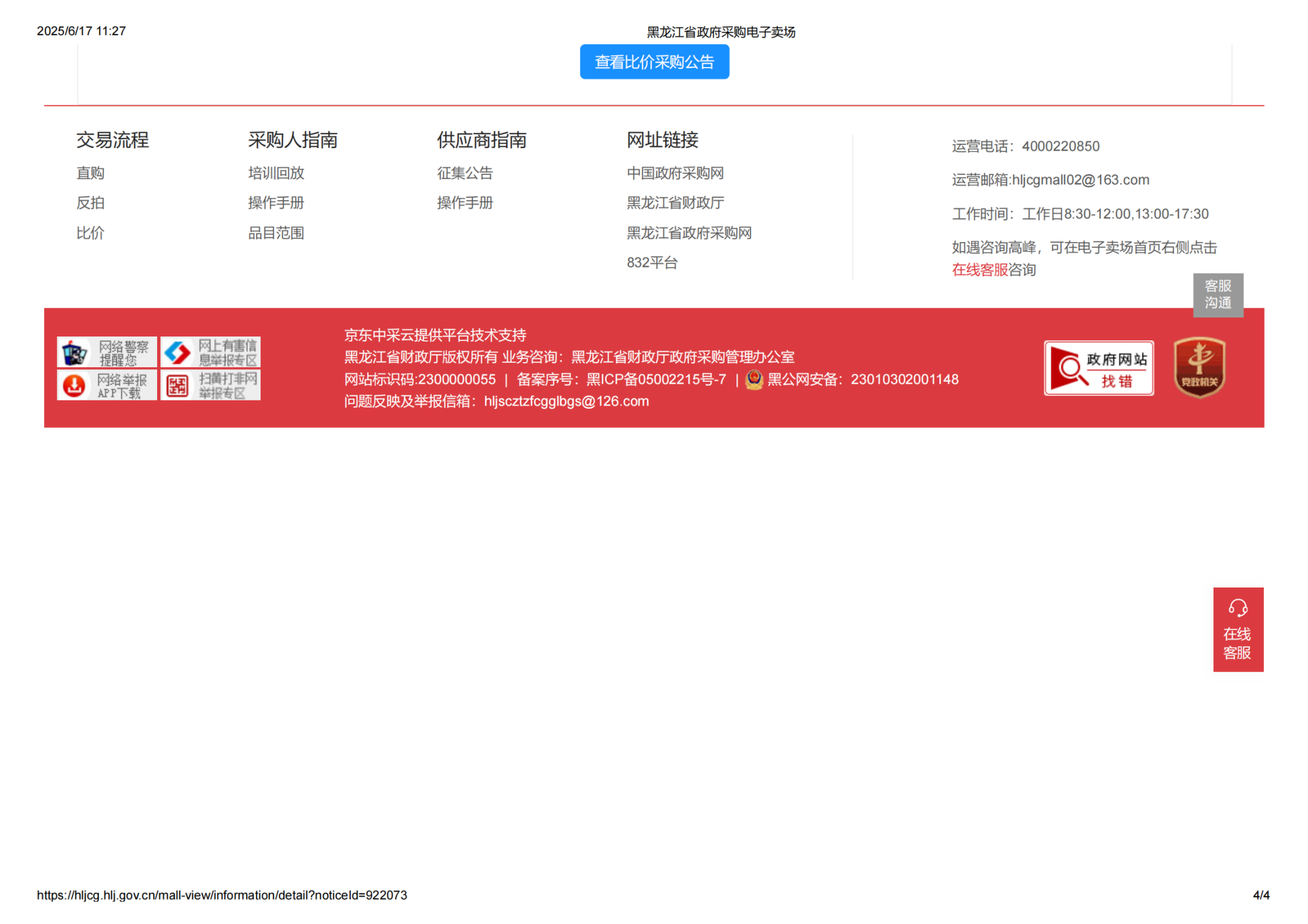Open the 在线客服 headset widget

coord(1237,629)
